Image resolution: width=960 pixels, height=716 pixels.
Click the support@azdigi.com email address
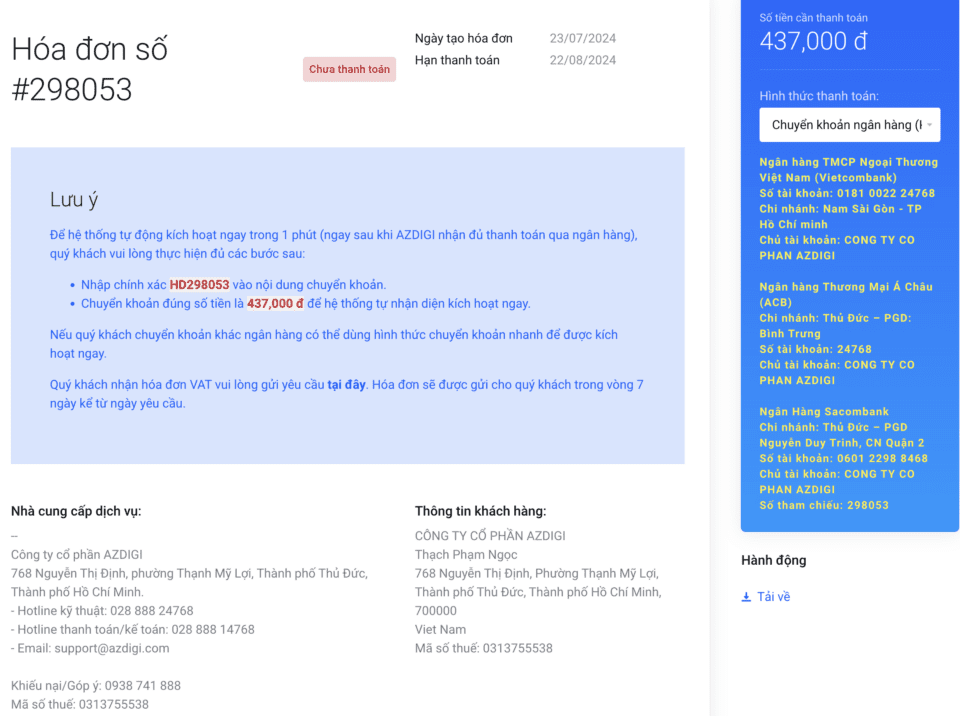point(111,648)
